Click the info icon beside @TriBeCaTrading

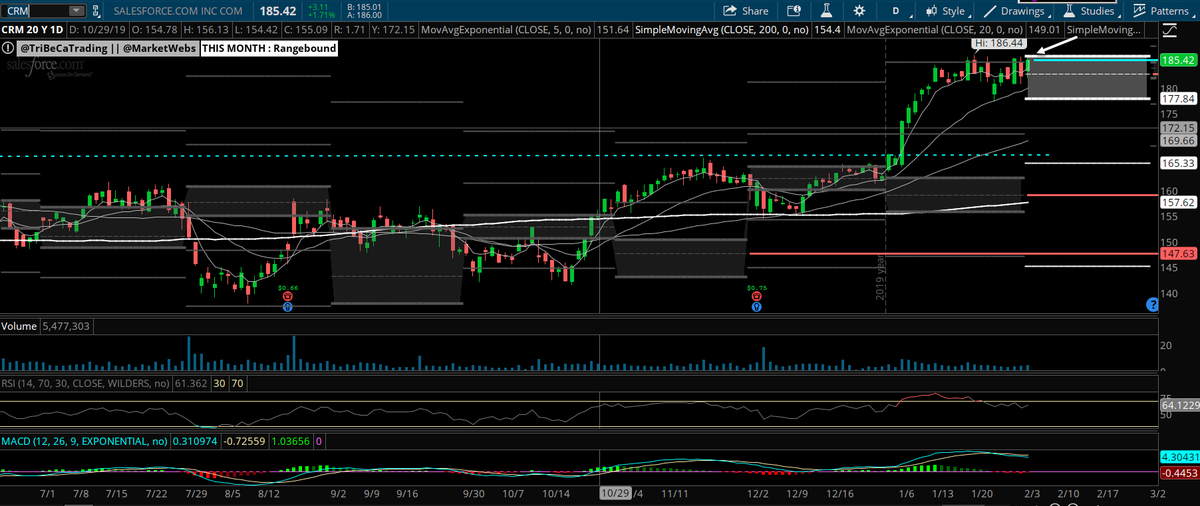(x=7, y=47)
